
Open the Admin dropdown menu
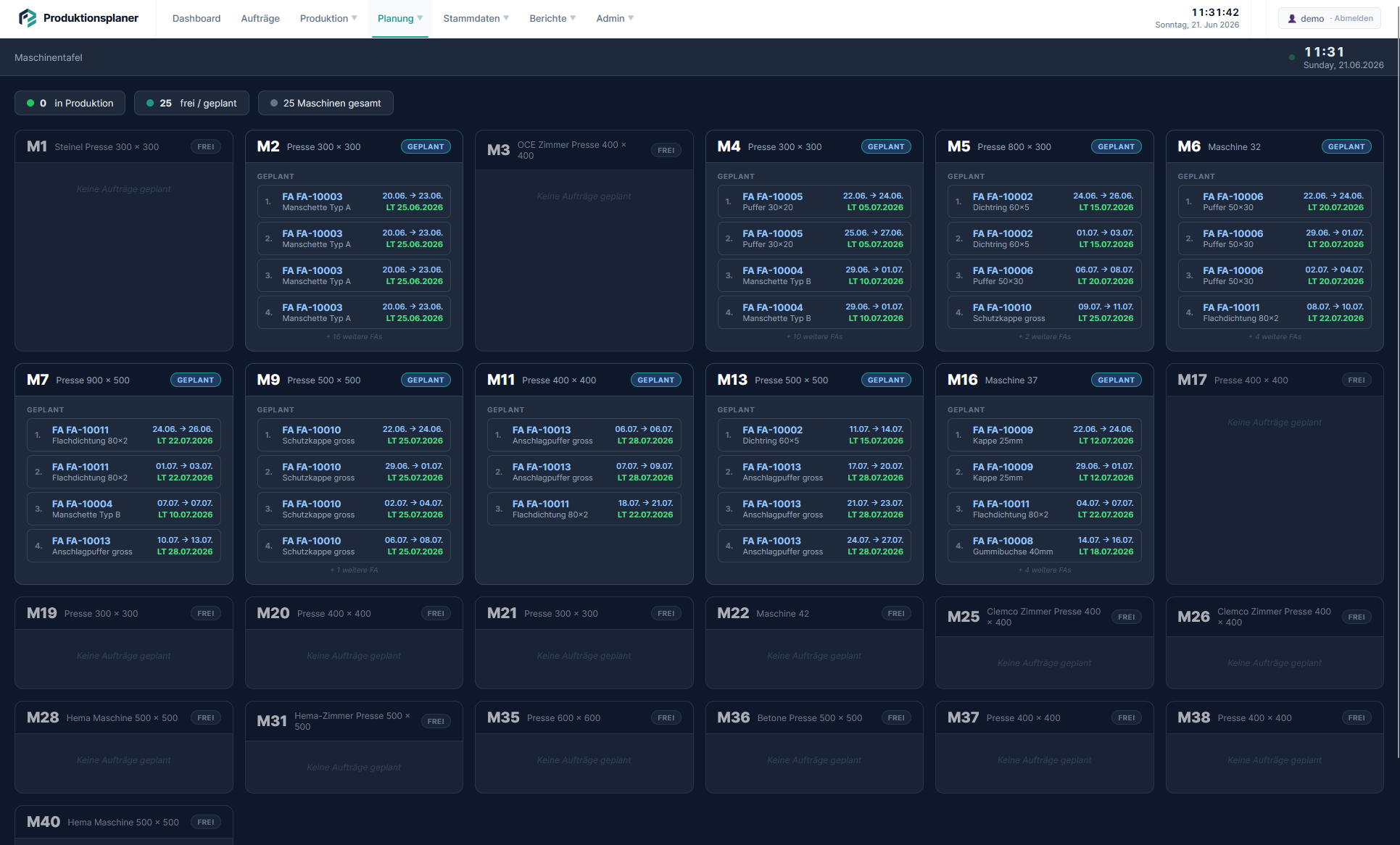615,19
